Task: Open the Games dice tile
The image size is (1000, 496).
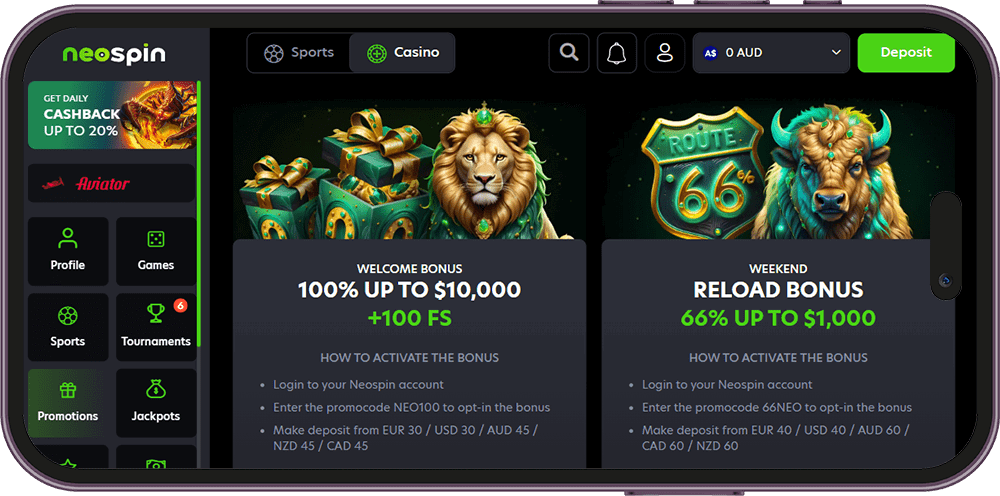Action: [x=156, y=251]
